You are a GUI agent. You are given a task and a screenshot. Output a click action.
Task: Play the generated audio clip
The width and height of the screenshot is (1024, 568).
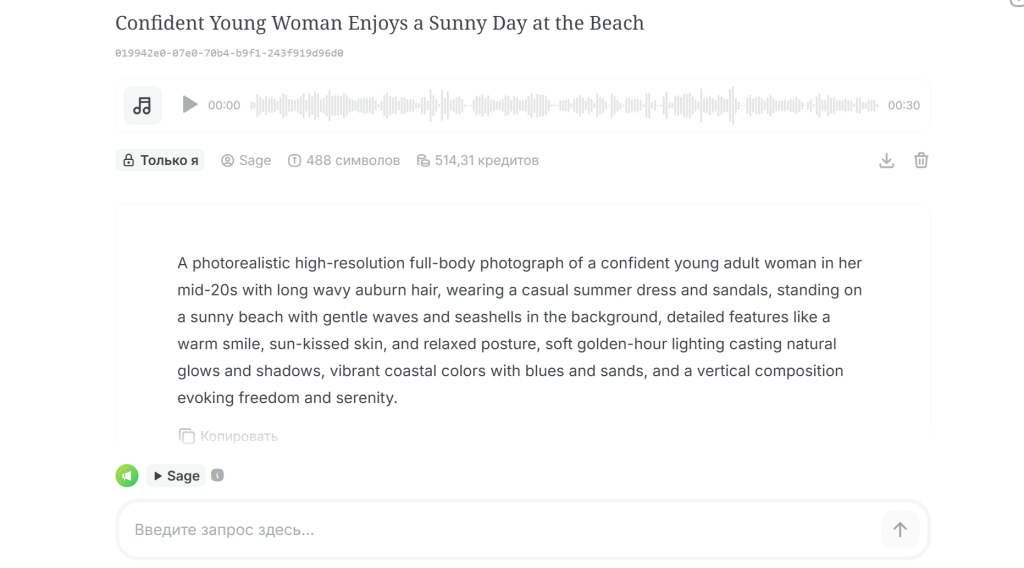point(189,104)
